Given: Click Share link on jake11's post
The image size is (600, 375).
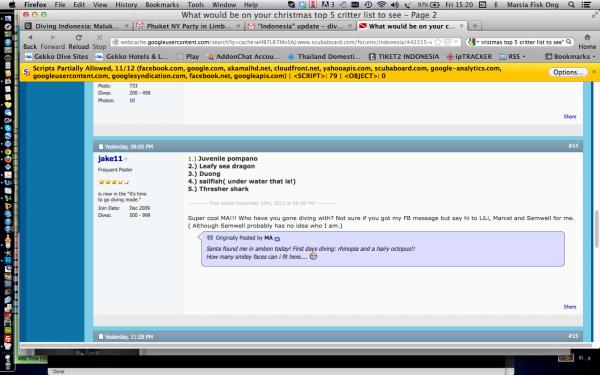Looking at the screenshot, I should tap(570, 307).
